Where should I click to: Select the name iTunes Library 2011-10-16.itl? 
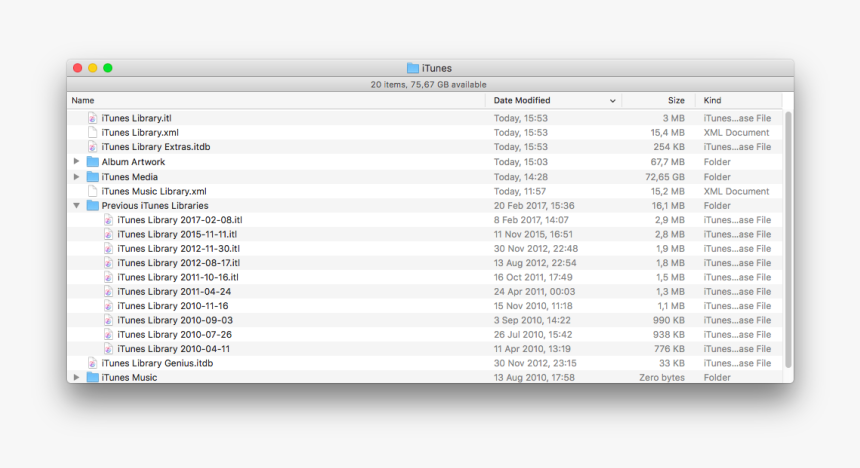178,277
